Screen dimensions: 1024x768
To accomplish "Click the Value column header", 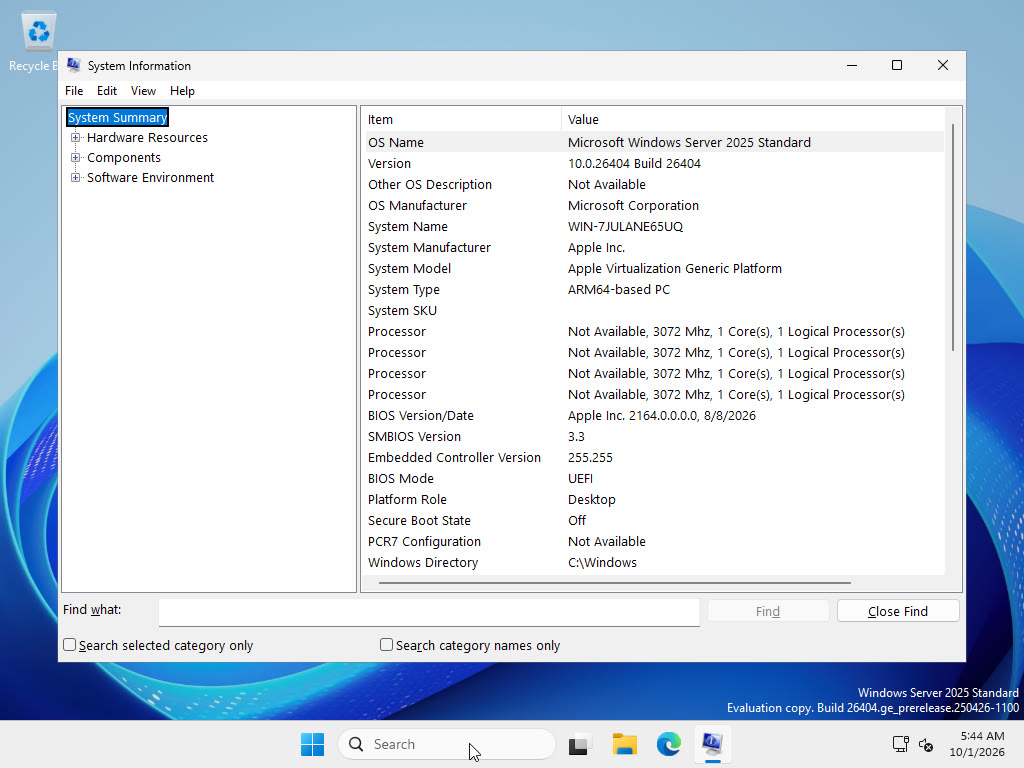I will [x=752, y=120].
